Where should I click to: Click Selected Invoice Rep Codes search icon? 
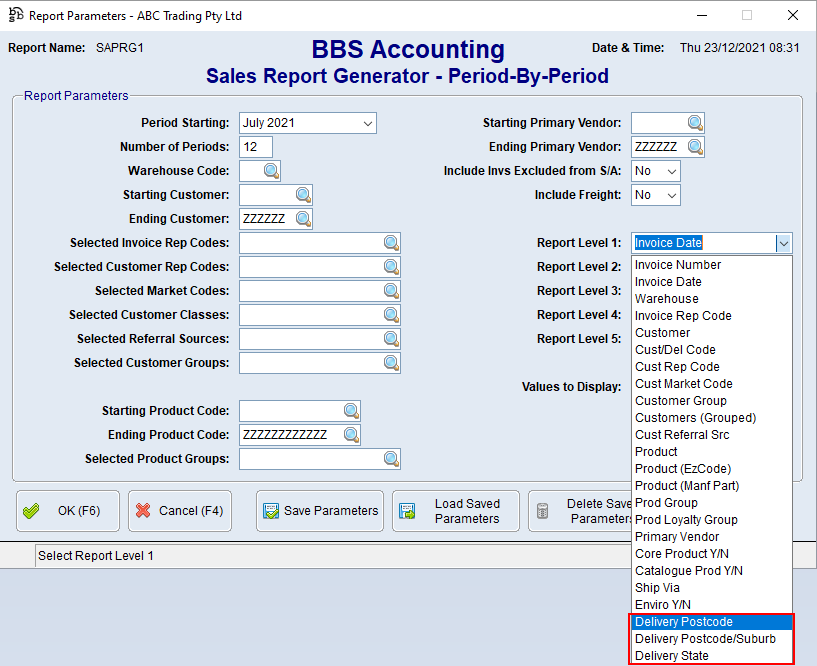pos(391,243)
